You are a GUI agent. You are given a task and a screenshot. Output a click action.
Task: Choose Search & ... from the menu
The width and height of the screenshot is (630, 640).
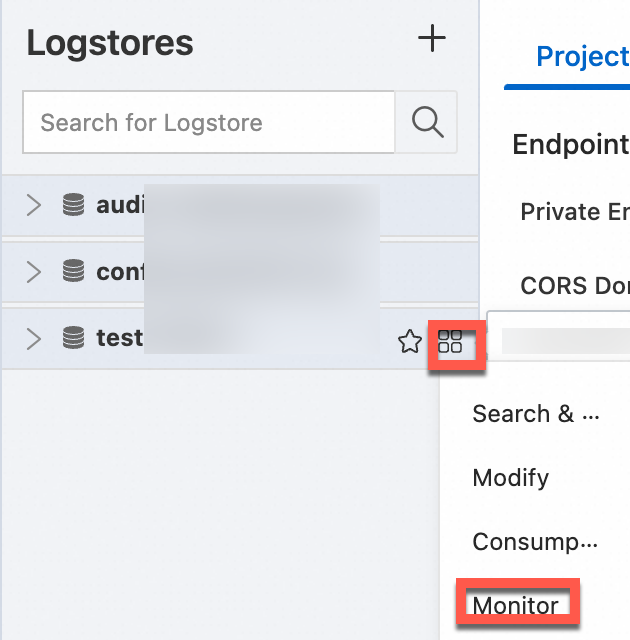pyautogui.click(x=535, y=414)
